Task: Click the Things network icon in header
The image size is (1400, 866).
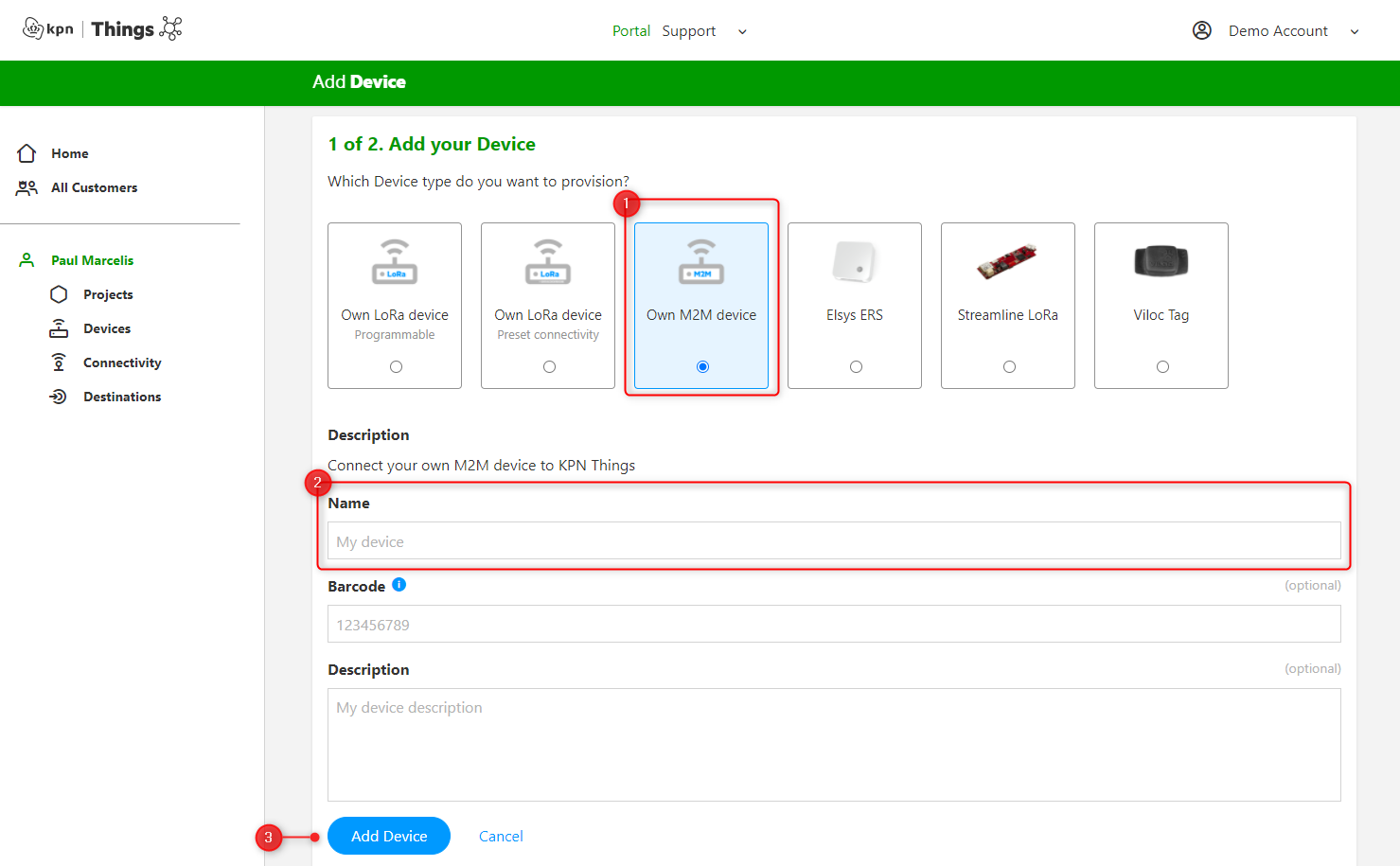Action: 170,28
